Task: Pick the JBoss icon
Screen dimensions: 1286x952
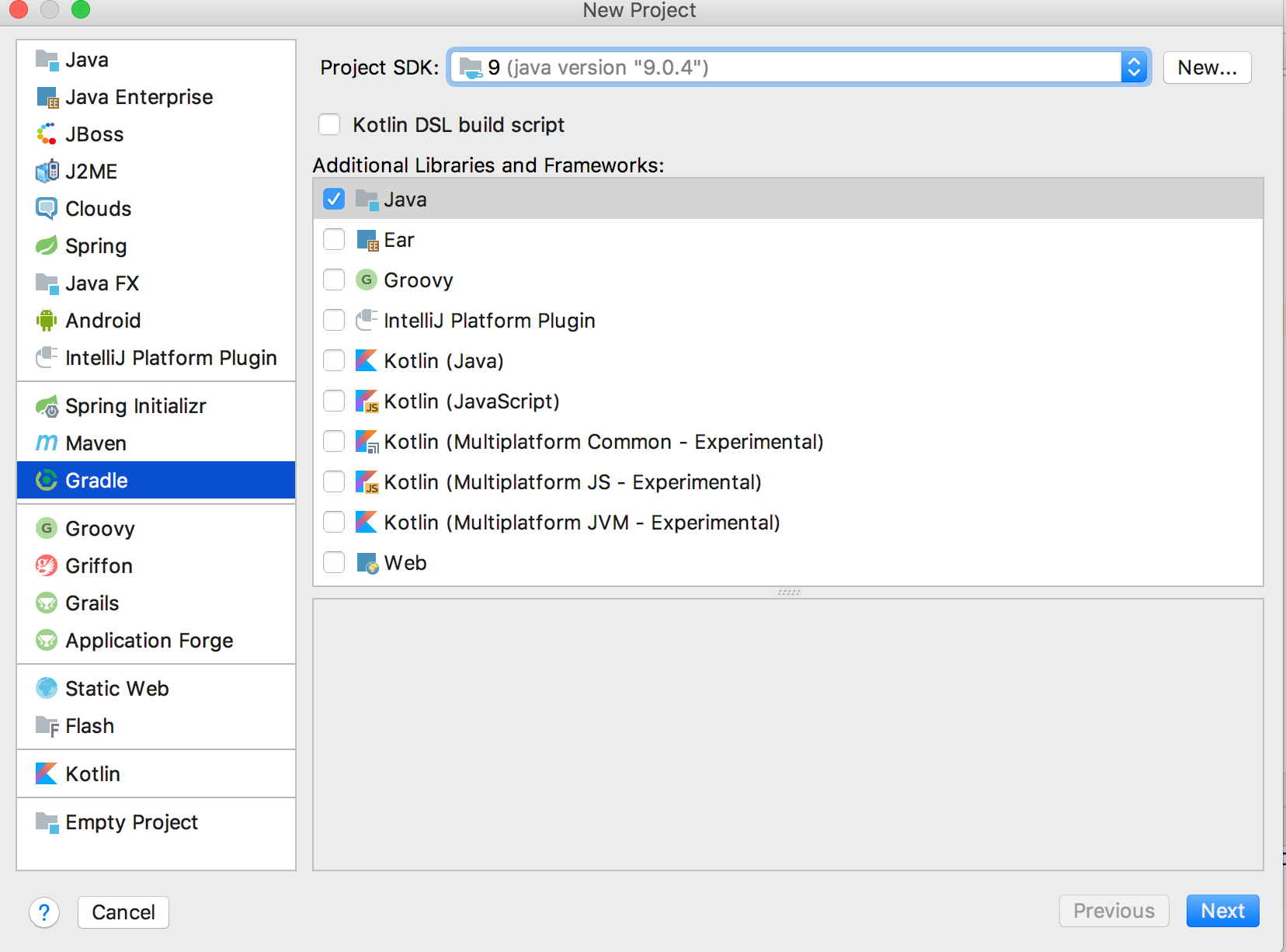Action: pyautogui.click(x=47, y=134)
